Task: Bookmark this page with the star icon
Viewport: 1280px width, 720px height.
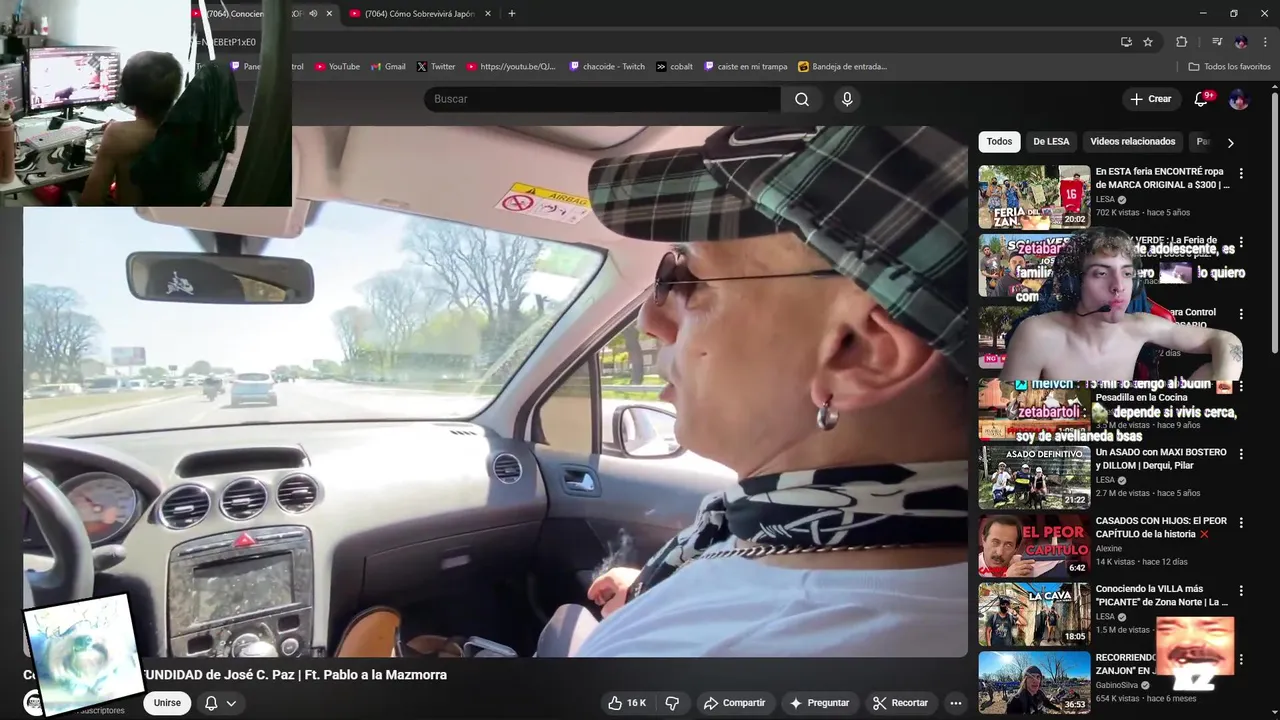Action: click(1148, 42)
